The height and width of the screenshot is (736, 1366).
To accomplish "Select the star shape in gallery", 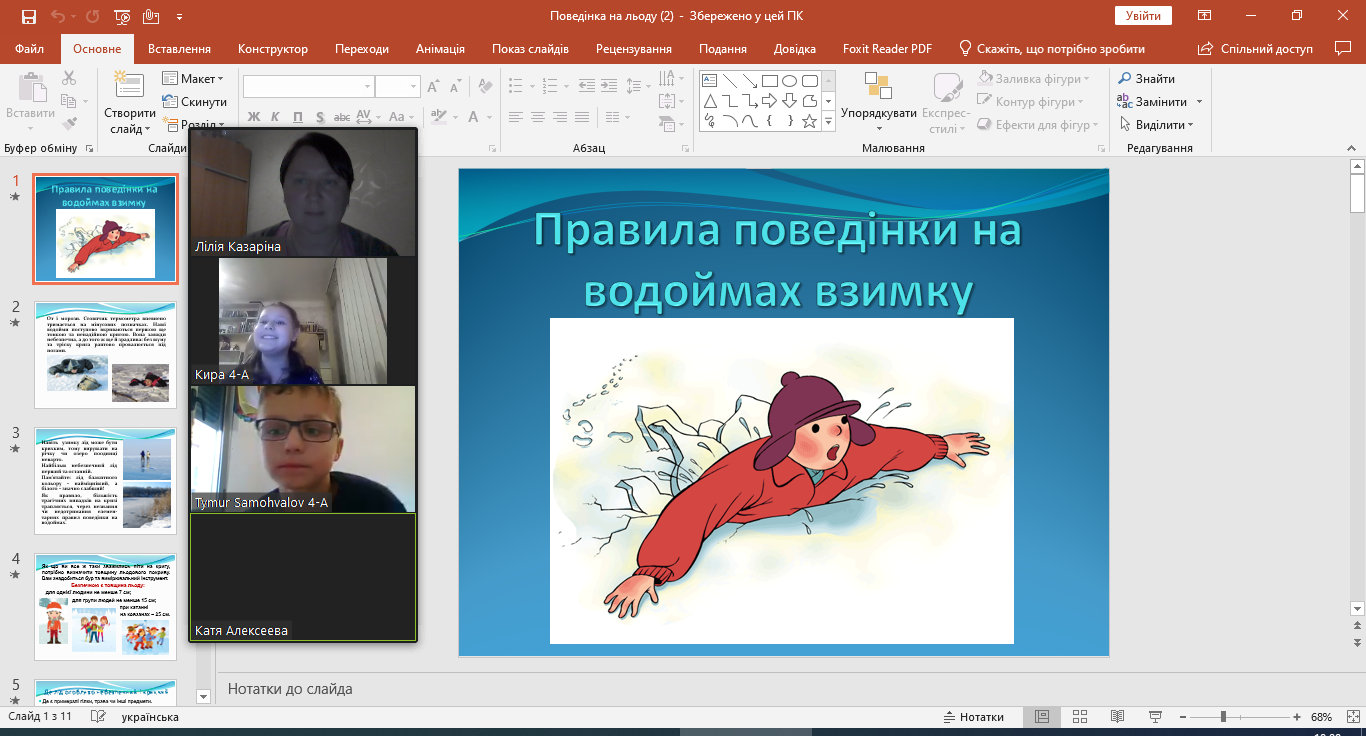I will tap(810, 121).
